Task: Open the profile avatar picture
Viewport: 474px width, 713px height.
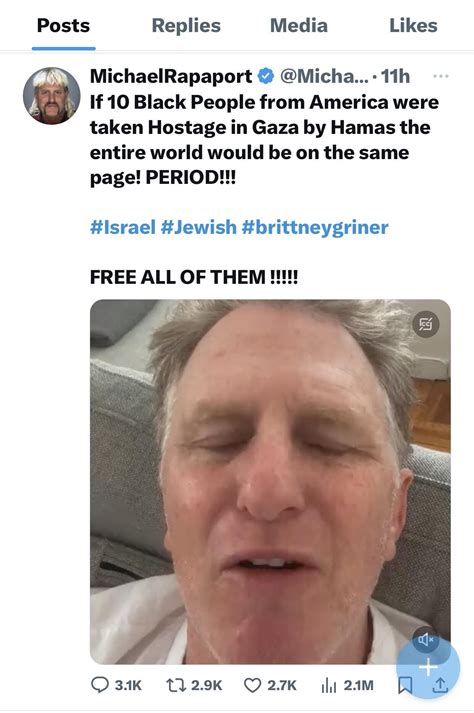Action: [x=51, y=96]
